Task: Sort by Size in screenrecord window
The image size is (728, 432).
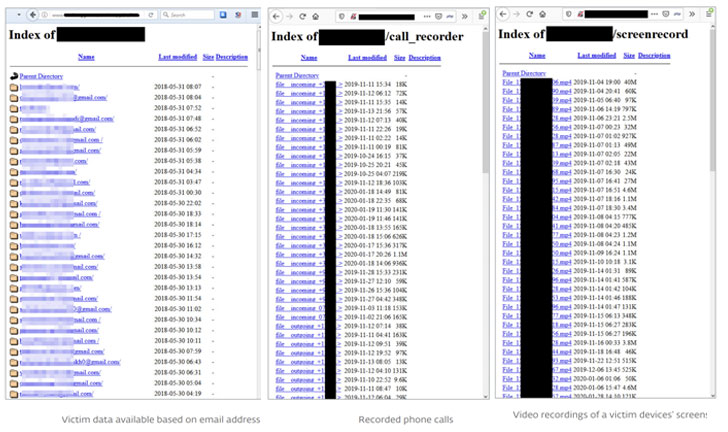Action: point(629,55)
